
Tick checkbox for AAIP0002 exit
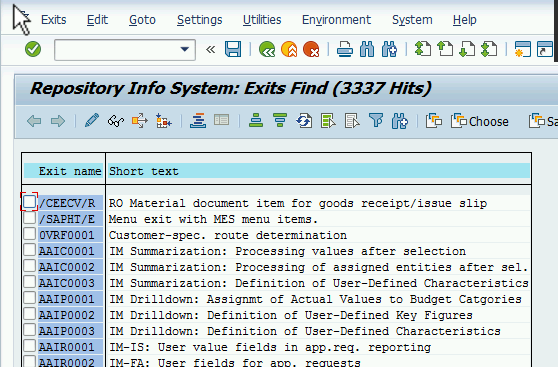click(x=29, y=314)
